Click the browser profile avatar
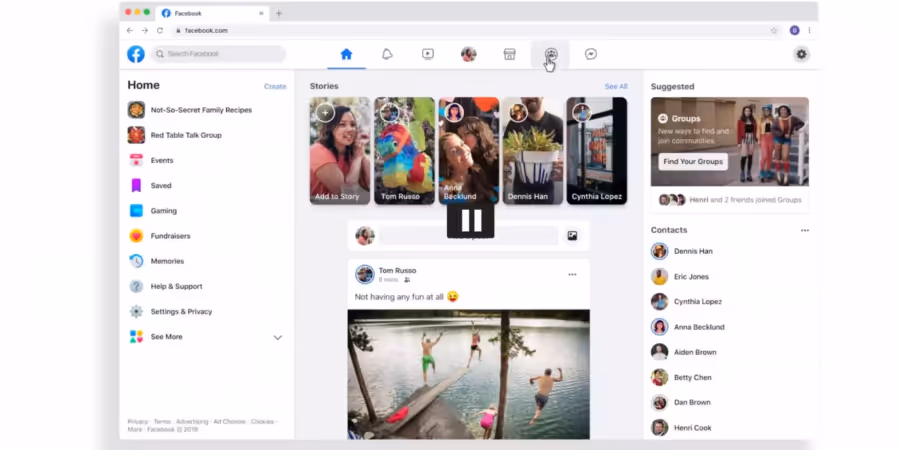Screen dimensions: 900x450 [794, 30]
